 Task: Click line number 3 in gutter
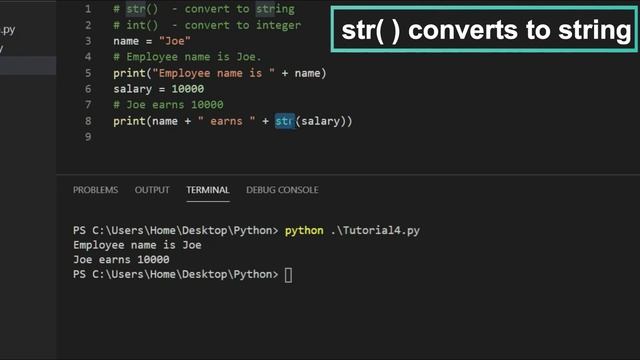88,41
